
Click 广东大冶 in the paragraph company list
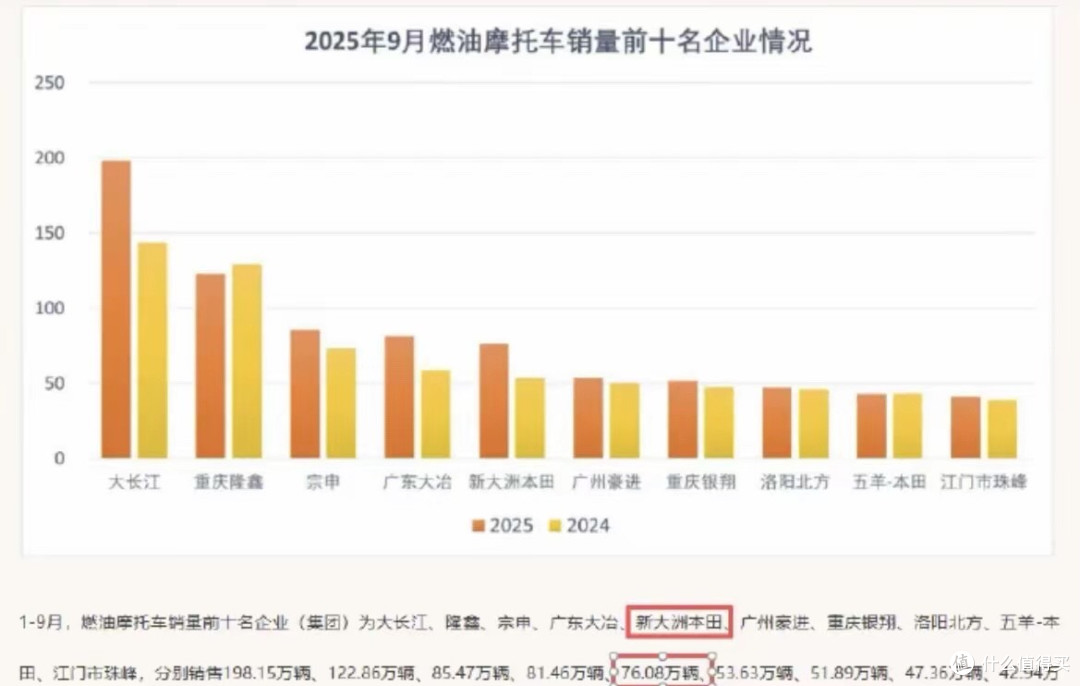click(x=584, y=623)
